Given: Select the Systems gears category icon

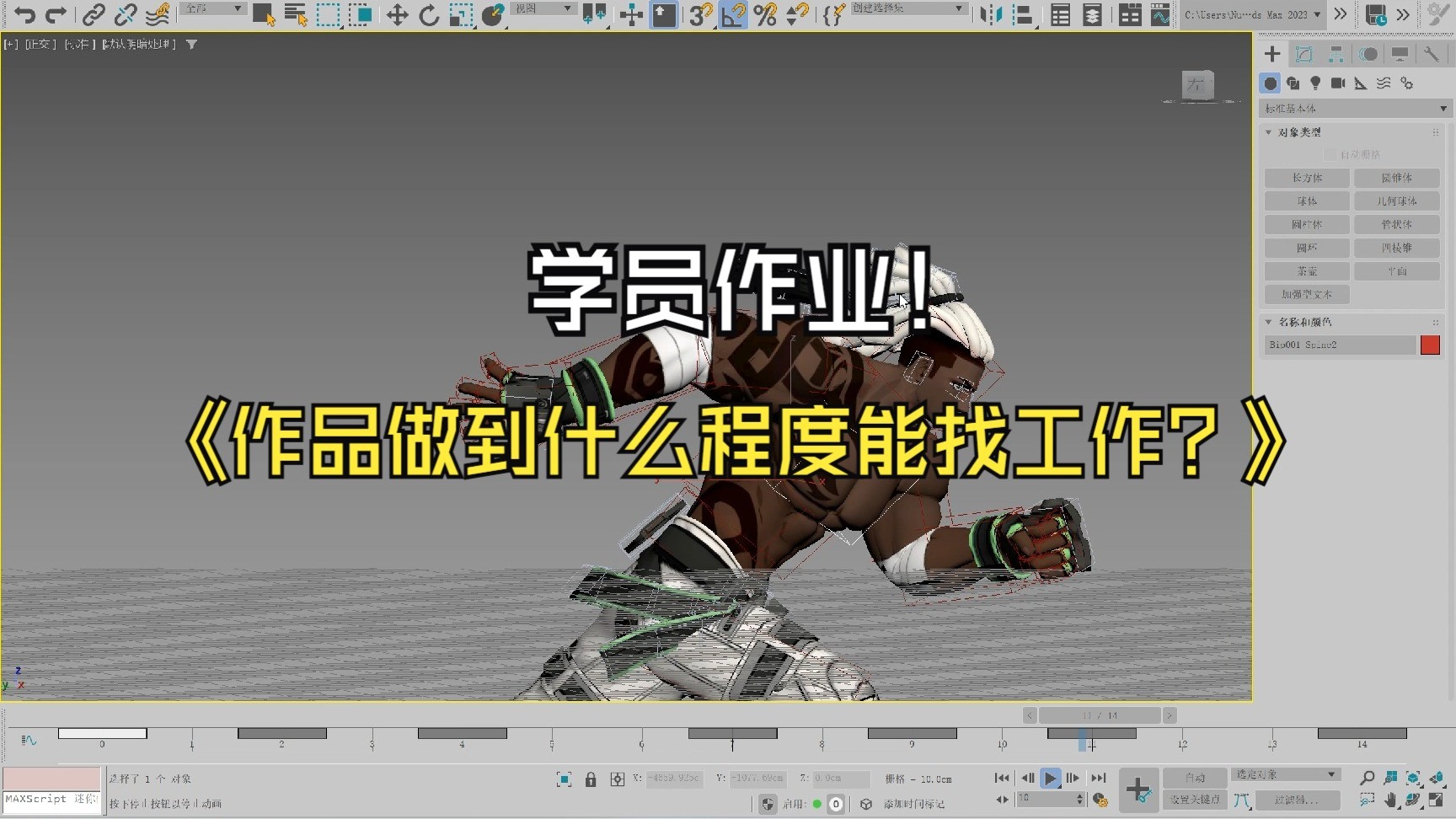Looking at the screenshot, I should click(1406, 83).
